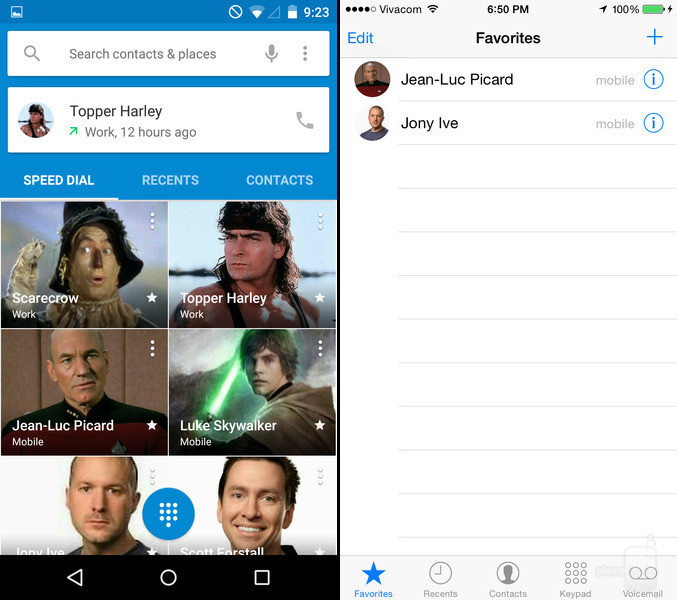The height and width of the screenshot is (600, 677).
Task: Tap the 6:50 PM clock in iOS status bar
Action: point(508,9)
